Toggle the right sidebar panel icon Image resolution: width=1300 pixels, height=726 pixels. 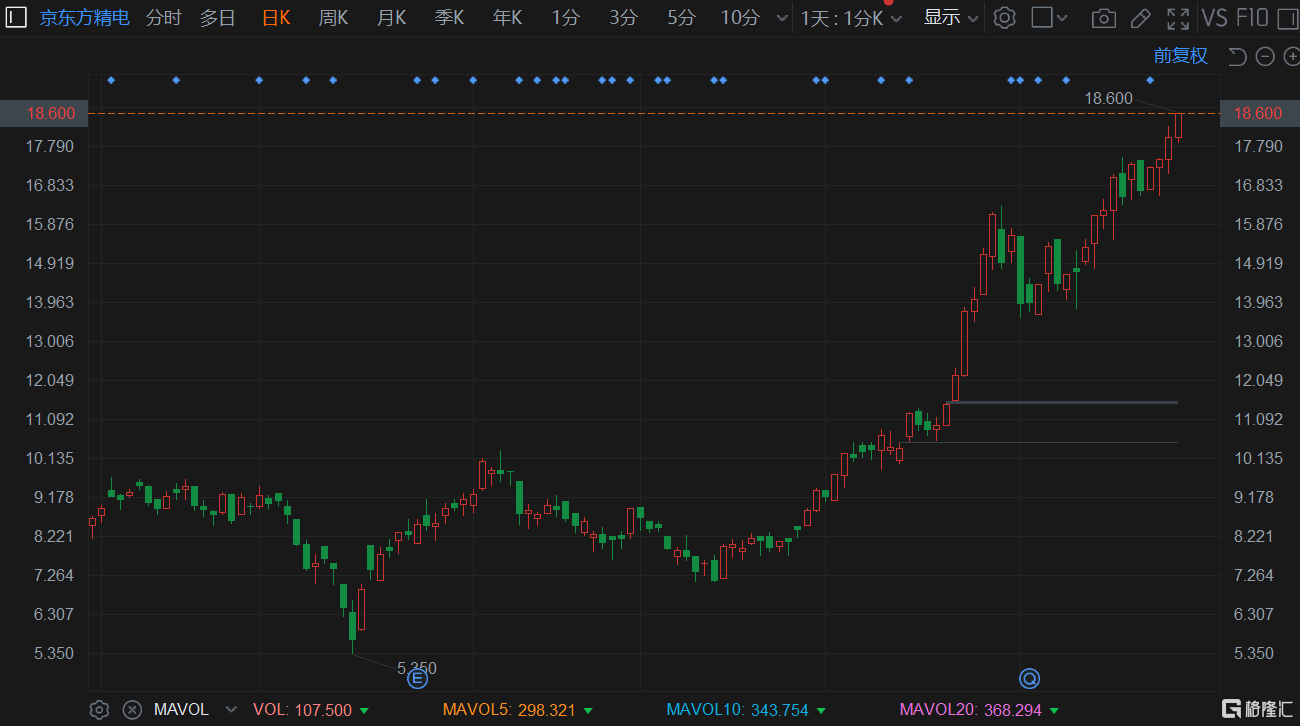[x=1286, y=17]
